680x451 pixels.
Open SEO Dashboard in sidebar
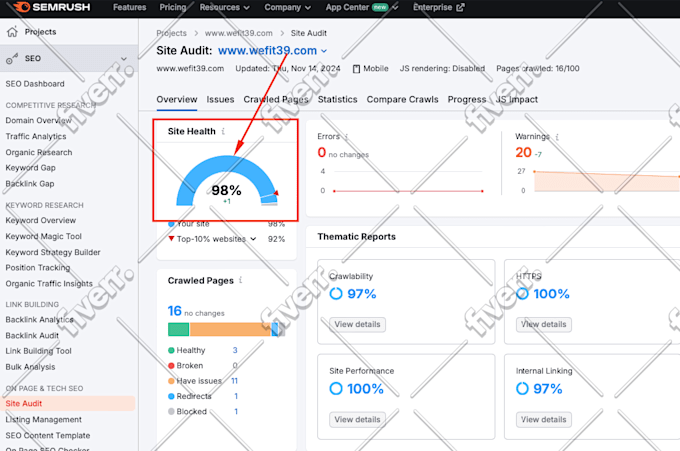click(x=35, y=84)
